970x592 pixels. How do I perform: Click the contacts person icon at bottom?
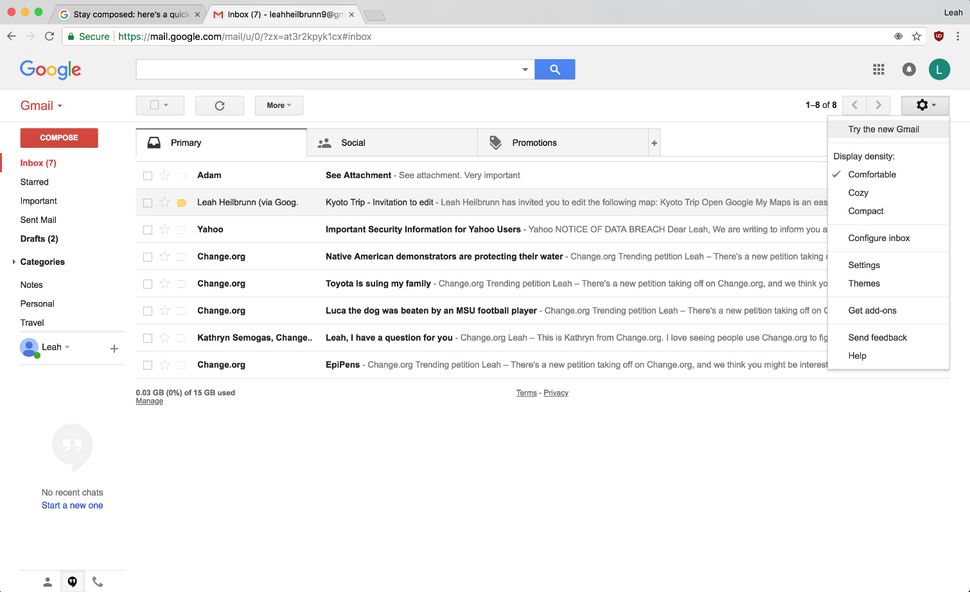tap(47, 581)
